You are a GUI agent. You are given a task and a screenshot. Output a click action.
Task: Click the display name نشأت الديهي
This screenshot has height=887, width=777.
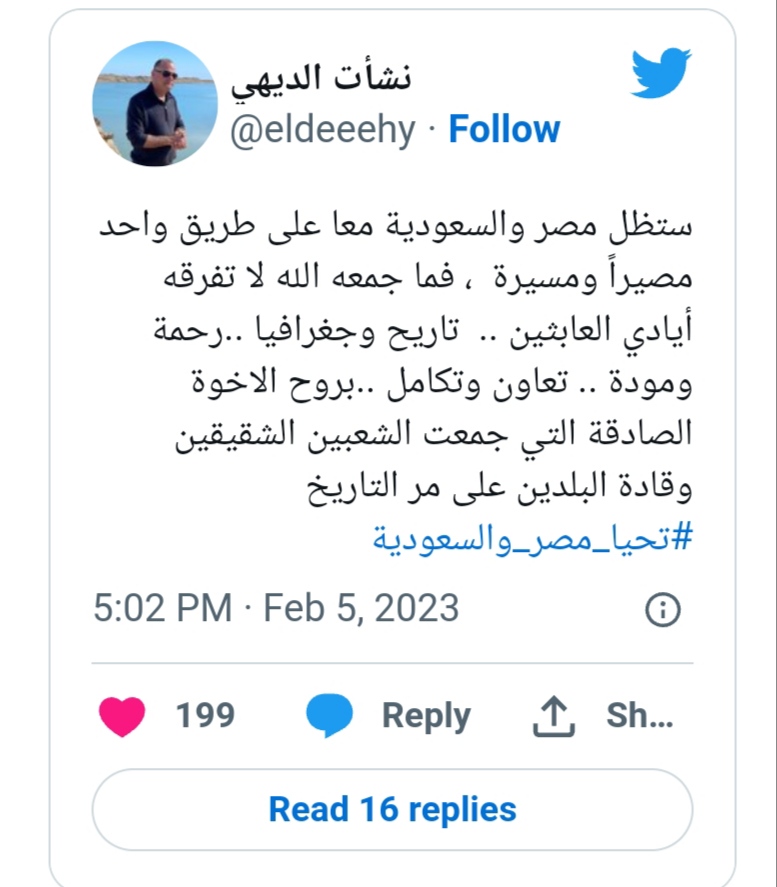point(321,80)
